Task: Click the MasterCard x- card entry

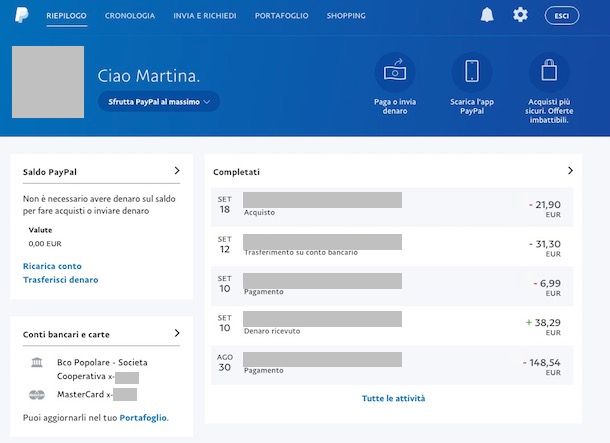Action: pos(96,394)
